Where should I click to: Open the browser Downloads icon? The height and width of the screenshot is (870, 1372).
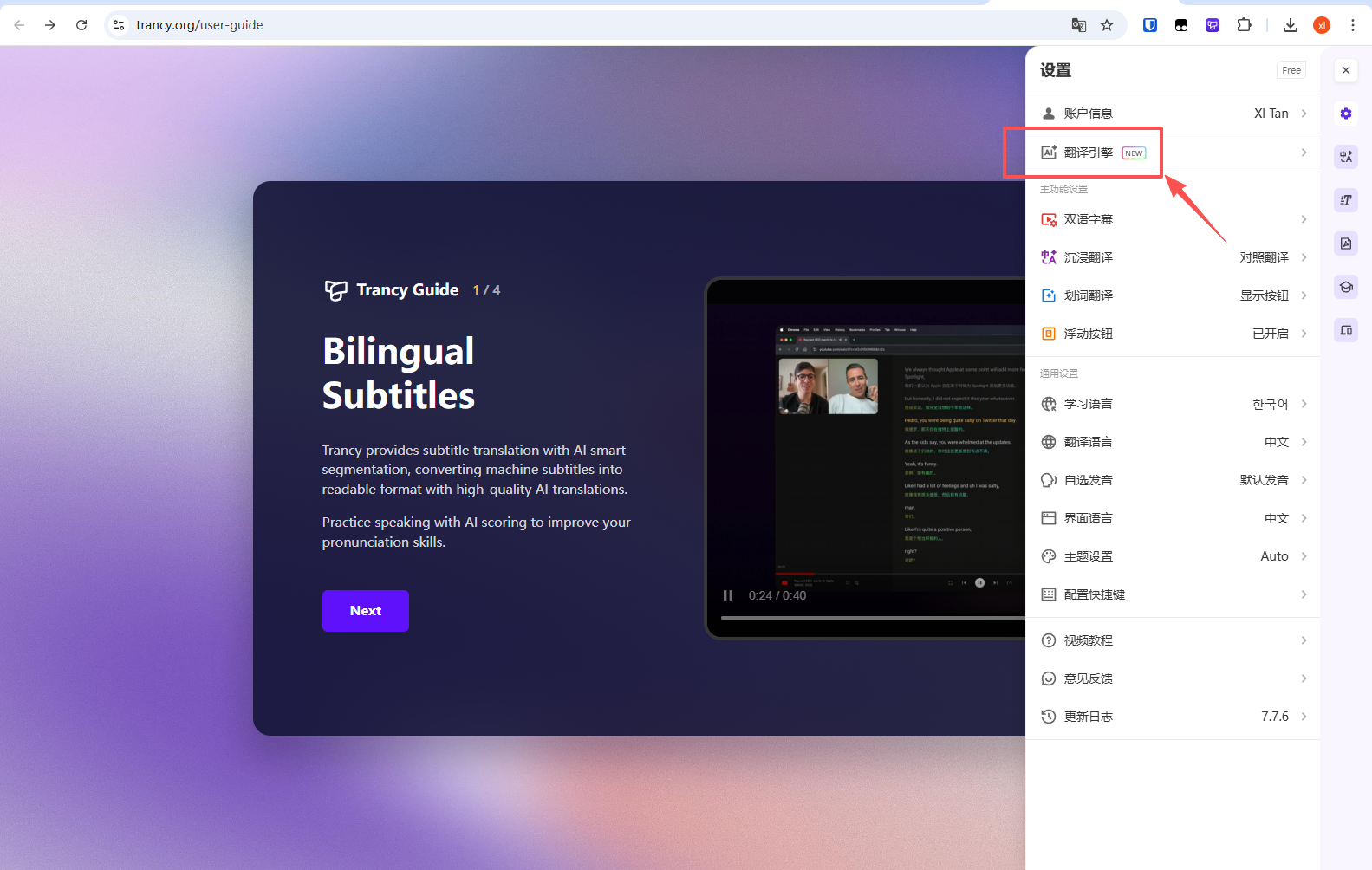1291,25
